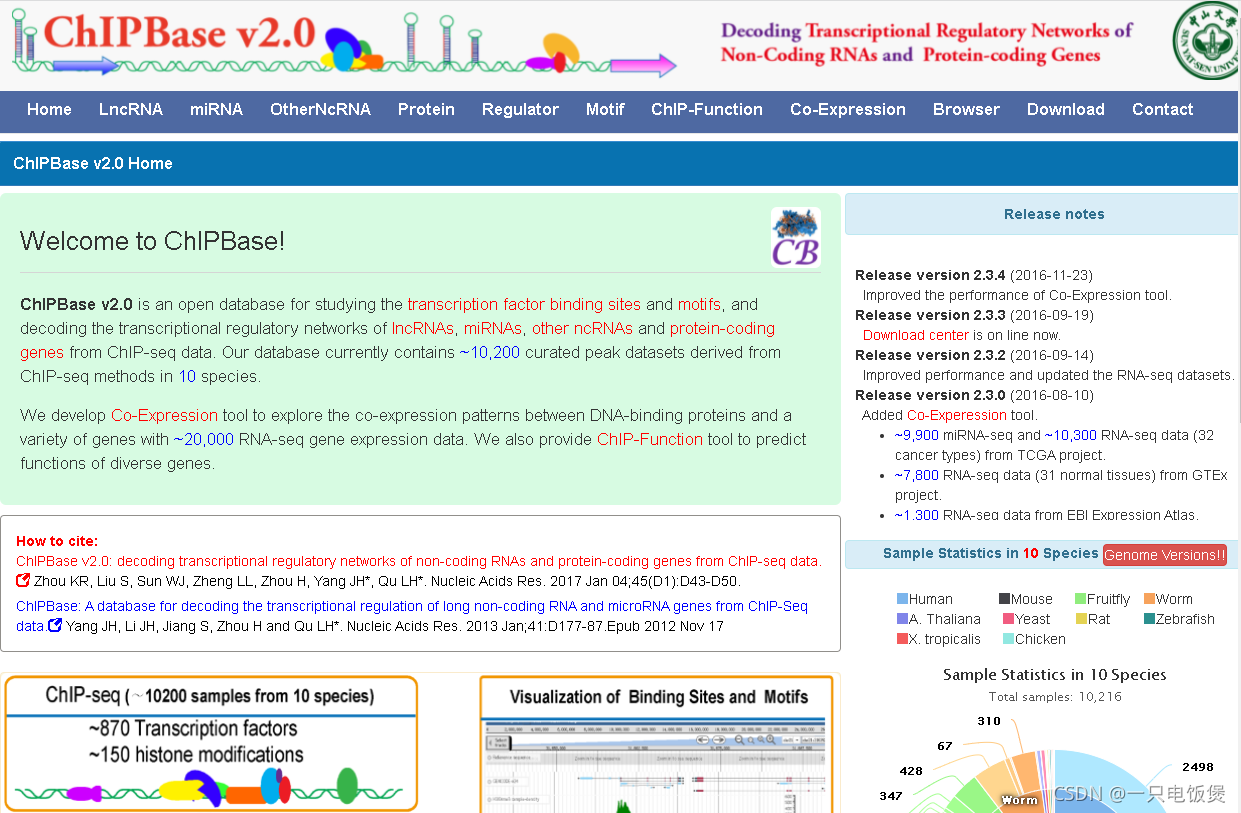The image size is (1241, 813).
Task: Click the ~9,900 miRNA-seq link
Action: [x=917, y=435]
